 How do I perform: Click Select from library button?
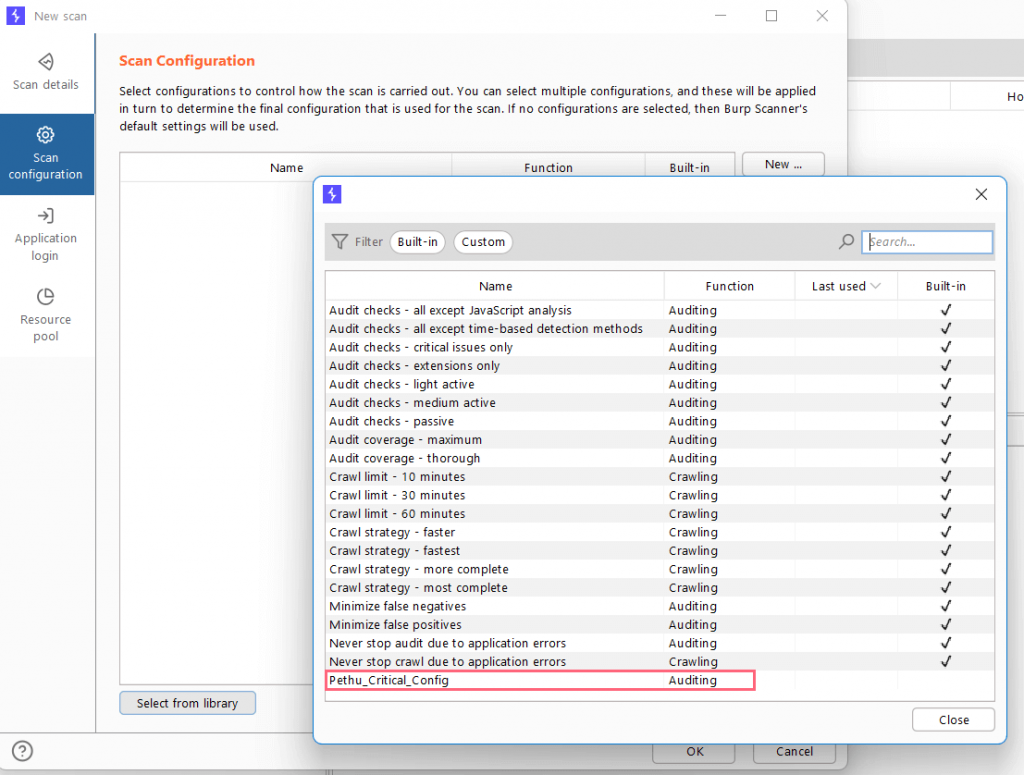pos(187,703)
